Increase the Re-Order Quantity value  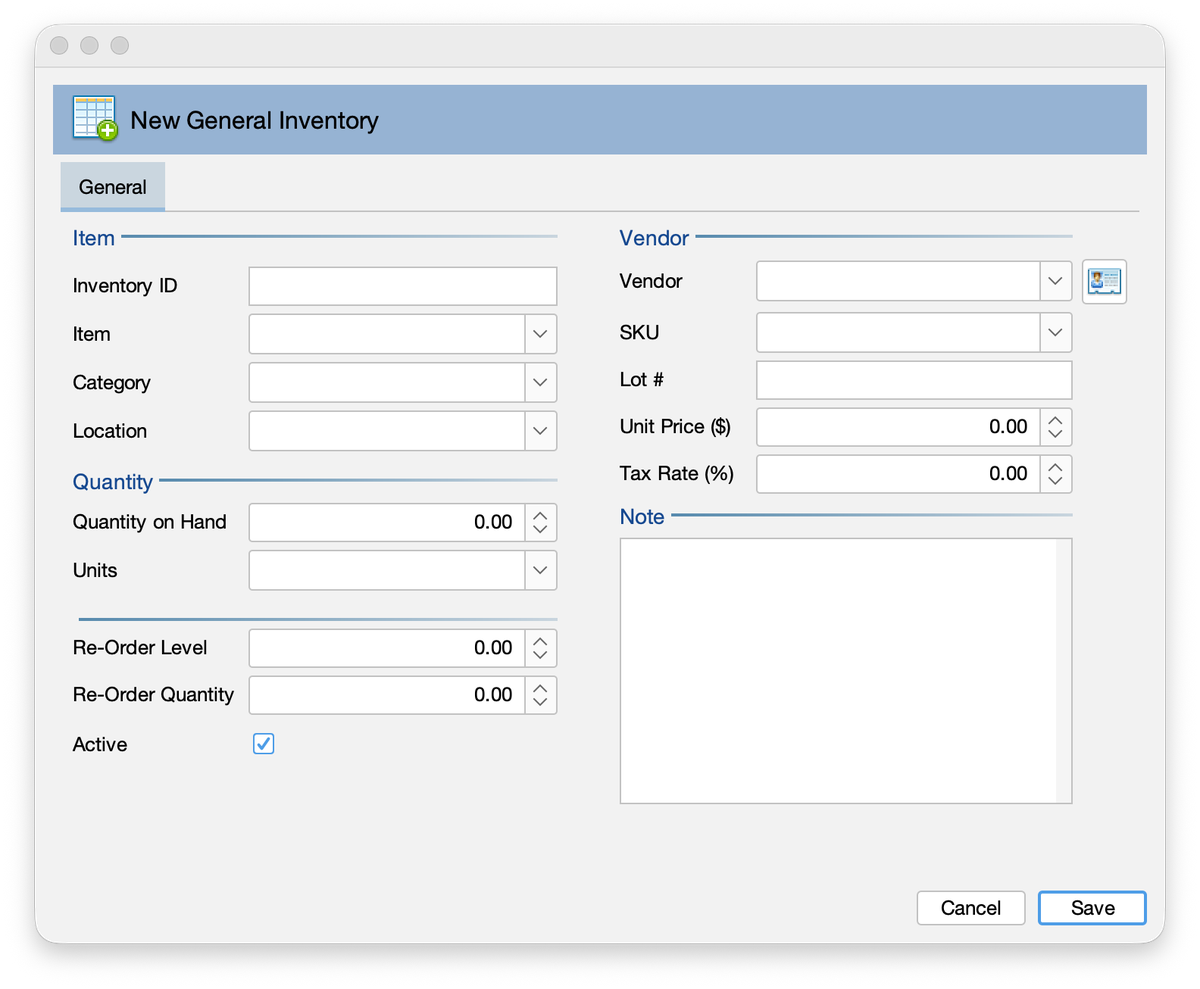pos(540,687)
